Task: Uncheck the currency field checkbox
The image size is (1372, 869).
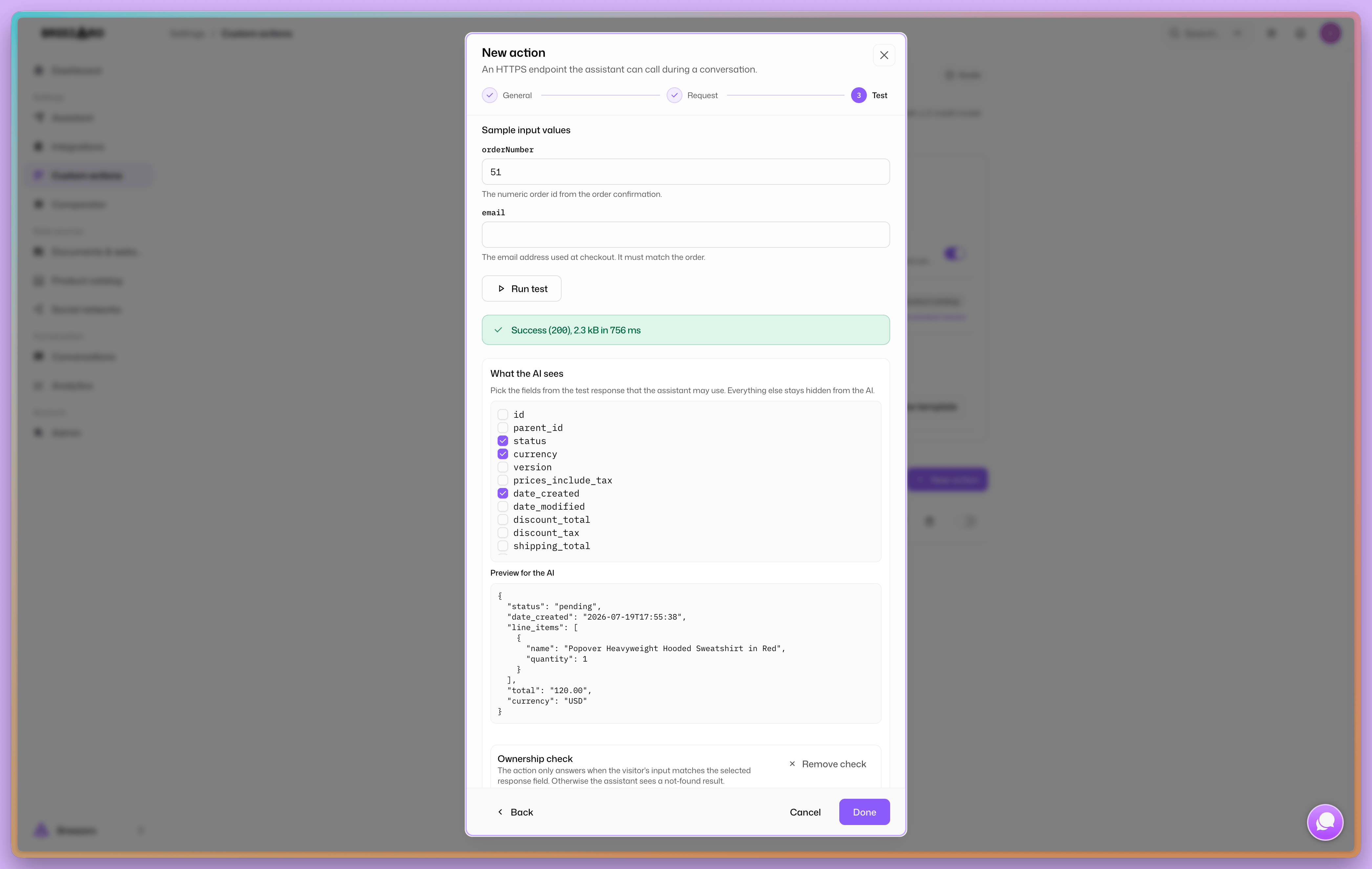Action: click(503, 454)
